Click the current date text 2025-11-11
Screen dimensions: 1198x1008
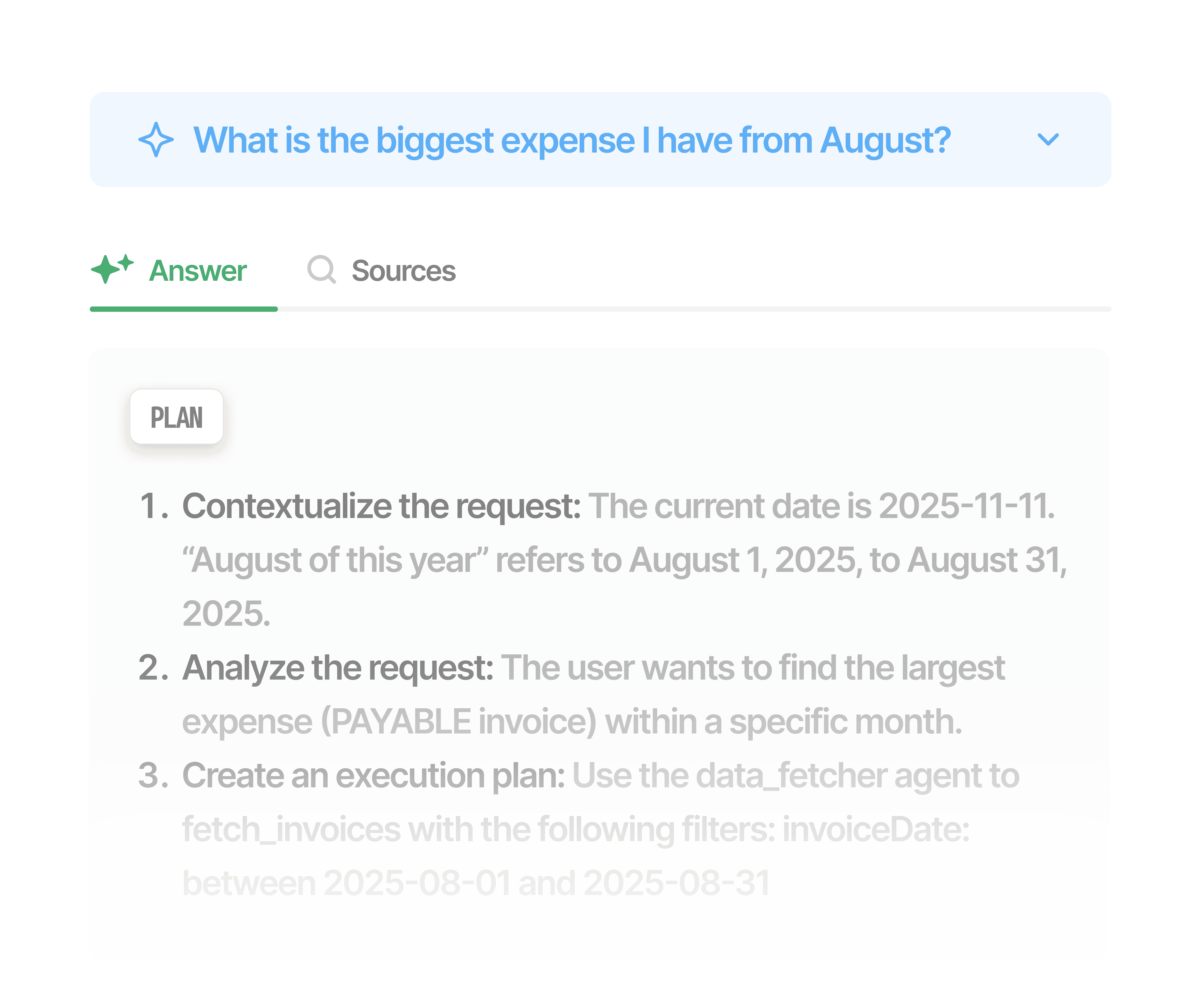965,506
